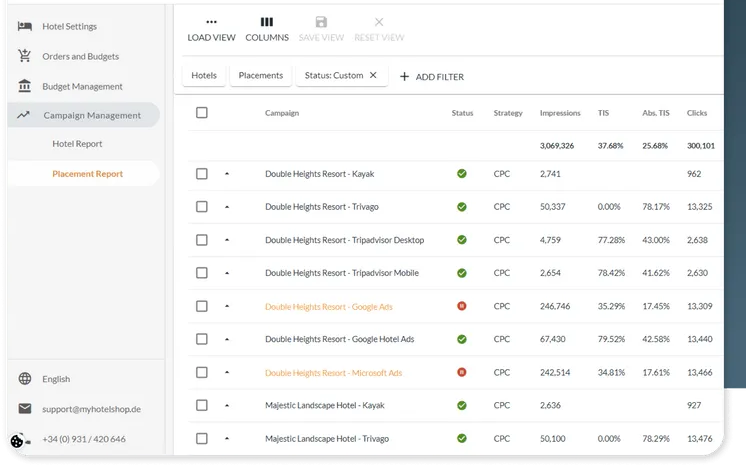Screen dimensions: 746x467
Task: Check the Double Heights Resort - Trivago row
Action: coord(202,207)
